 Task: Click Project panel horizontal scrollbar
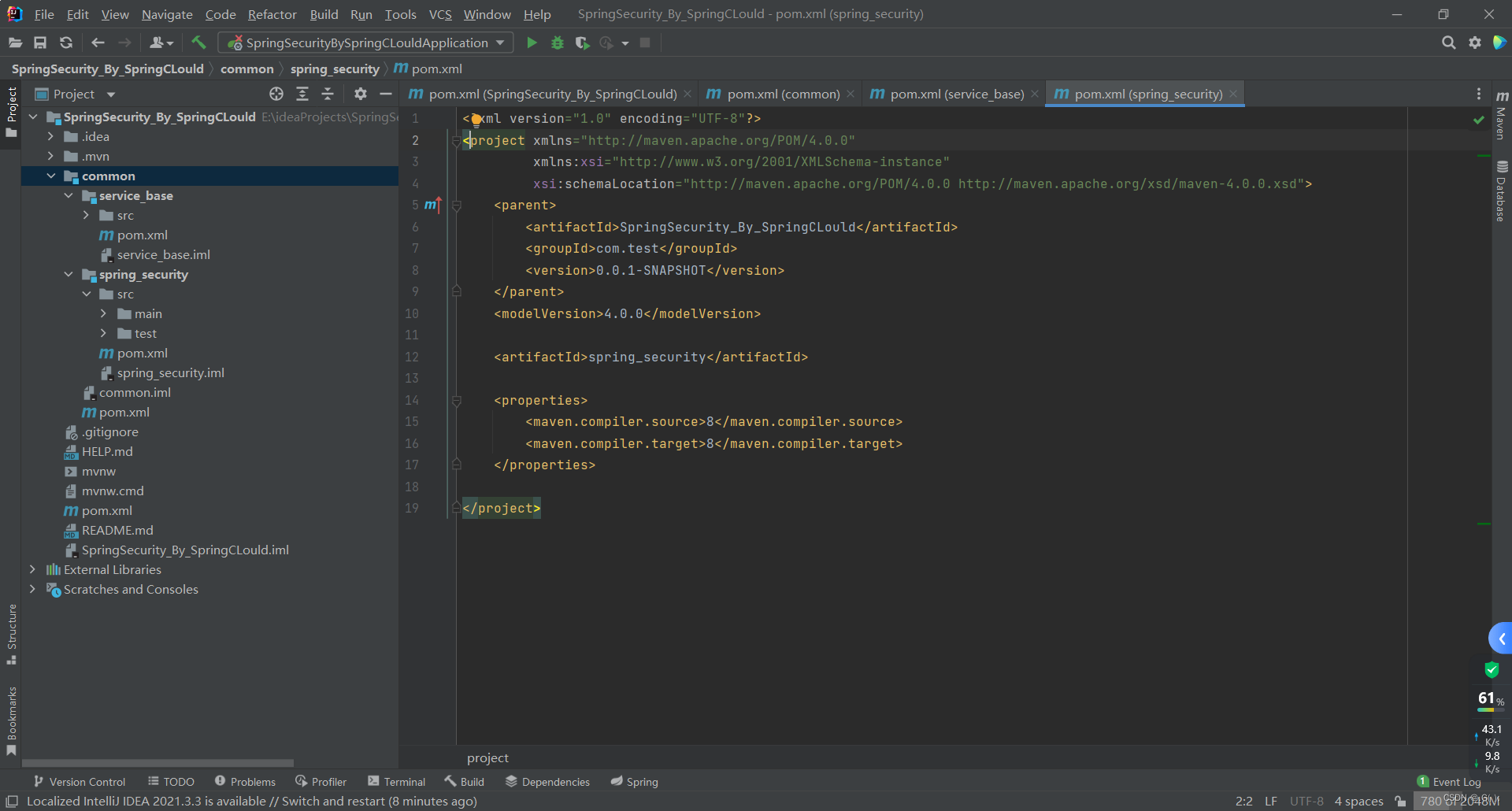(157, 763)
